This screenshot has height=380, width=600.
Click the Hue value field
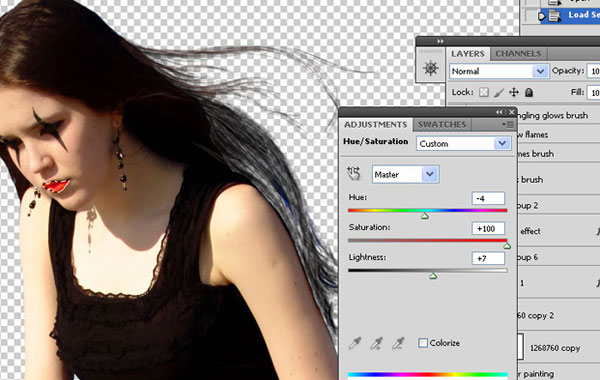[x=488, y=198]
